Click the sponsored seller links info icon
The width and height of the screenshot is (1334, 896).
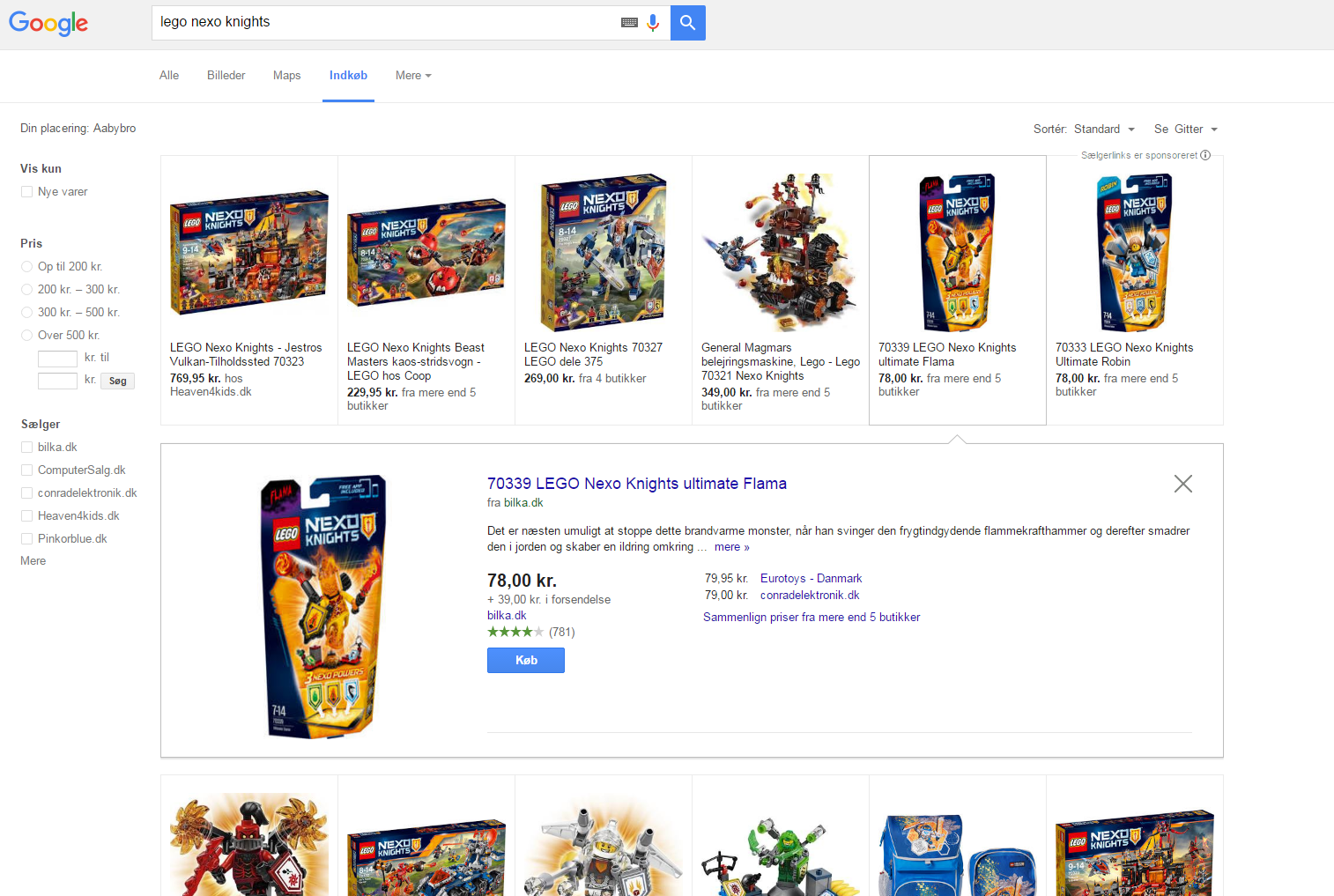1205,155
